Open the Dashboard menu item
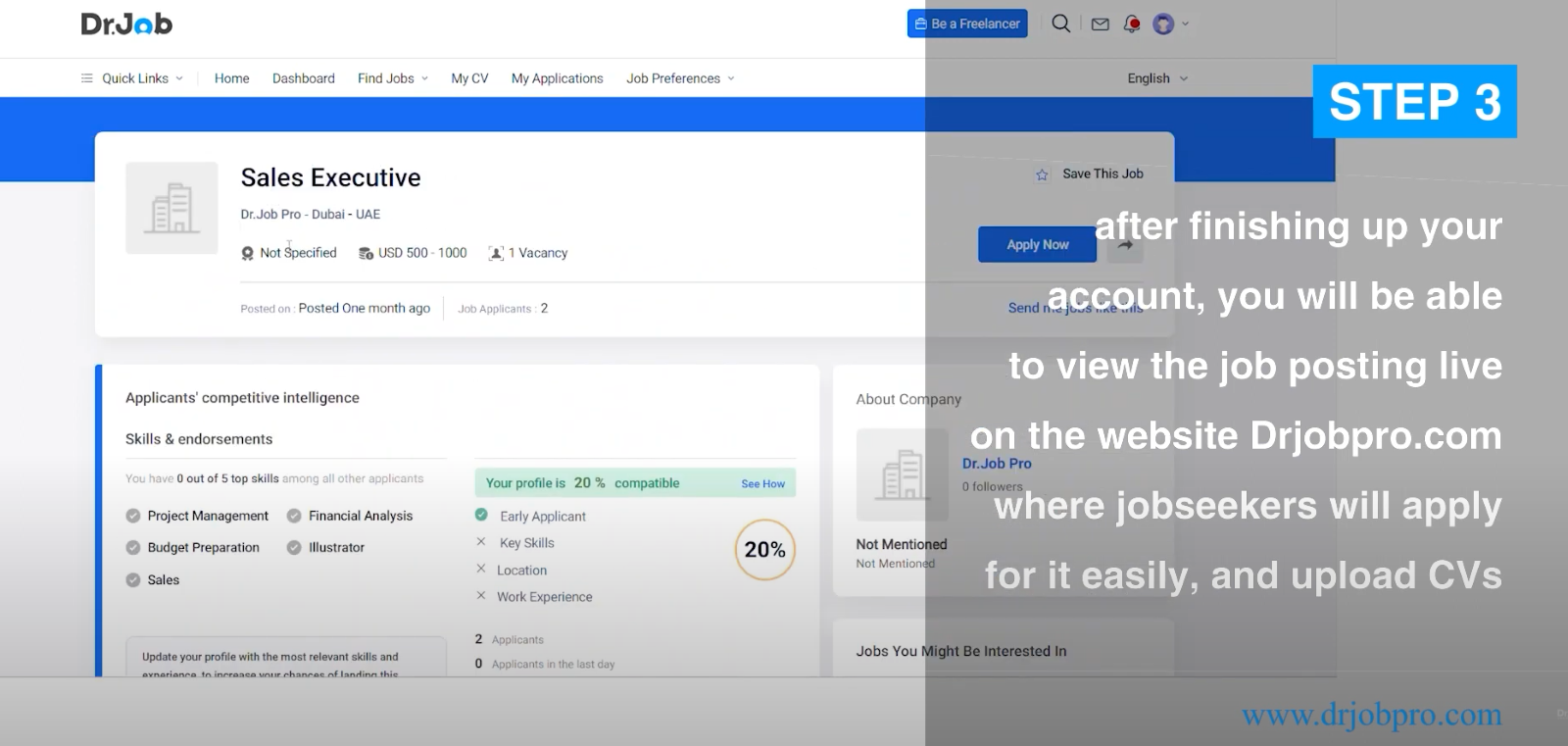1568x746 pixels. point(304,78)
